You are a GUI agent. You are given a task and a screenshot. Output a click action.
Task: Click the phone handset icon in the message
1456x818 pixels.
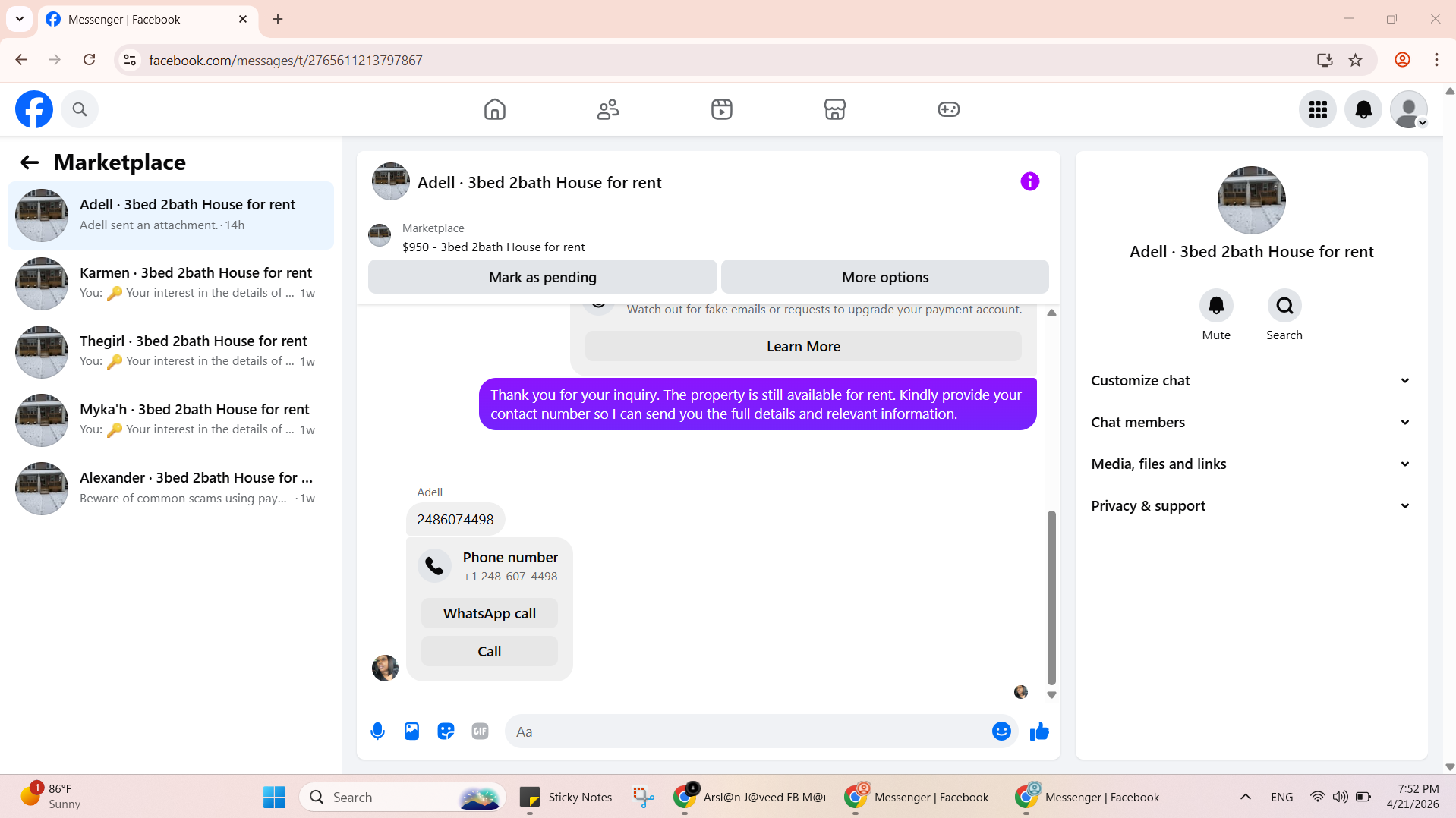click(x=434, y=566)
